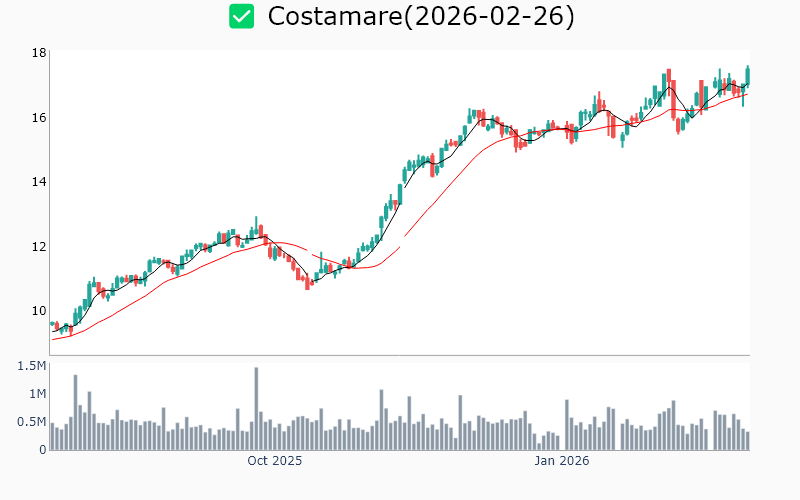
Task: Click the gap in the red moving average line
Action: tap(402, 241)
